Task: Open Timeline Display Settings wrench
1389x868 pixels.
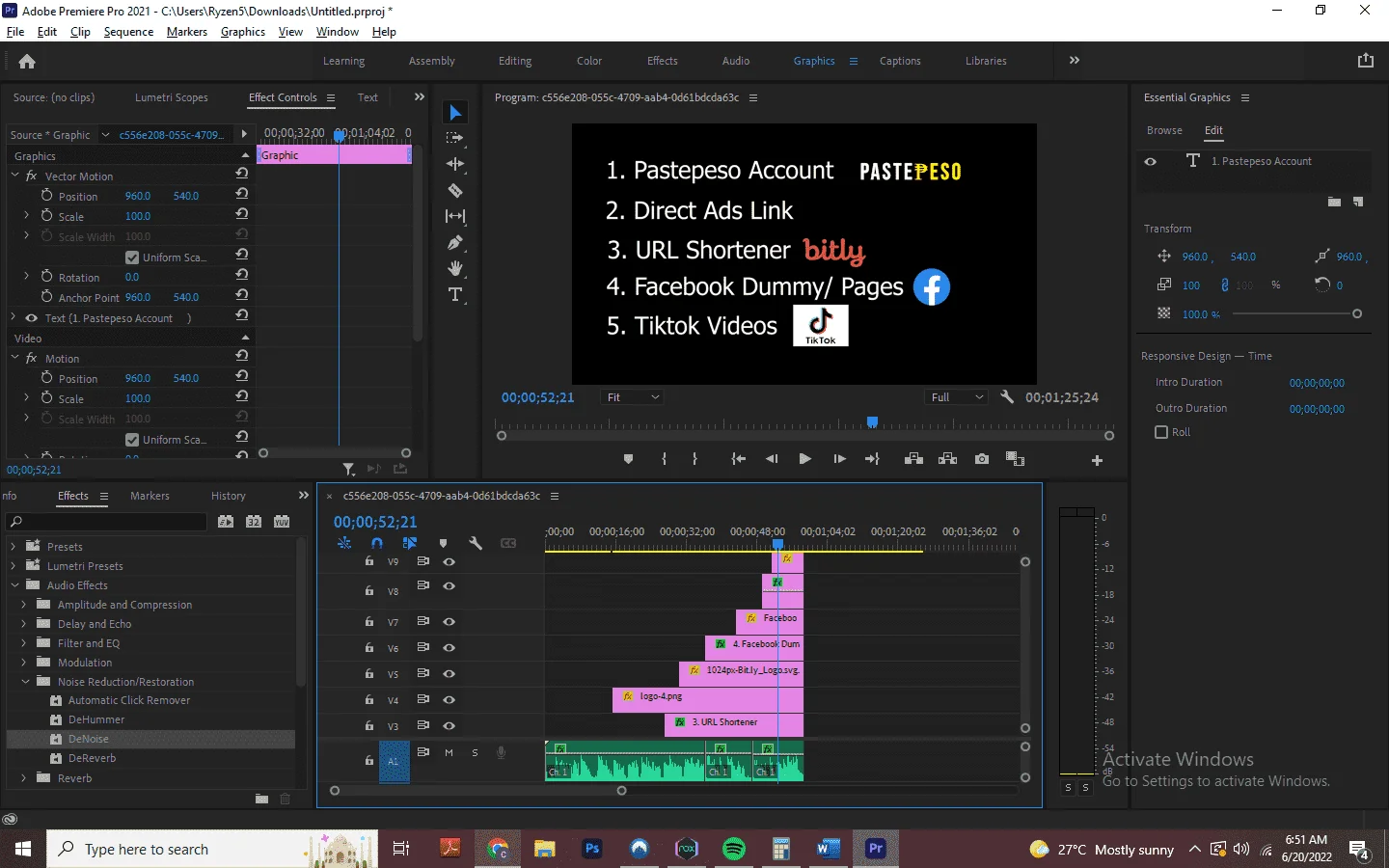Action: (x=476, y=543)
